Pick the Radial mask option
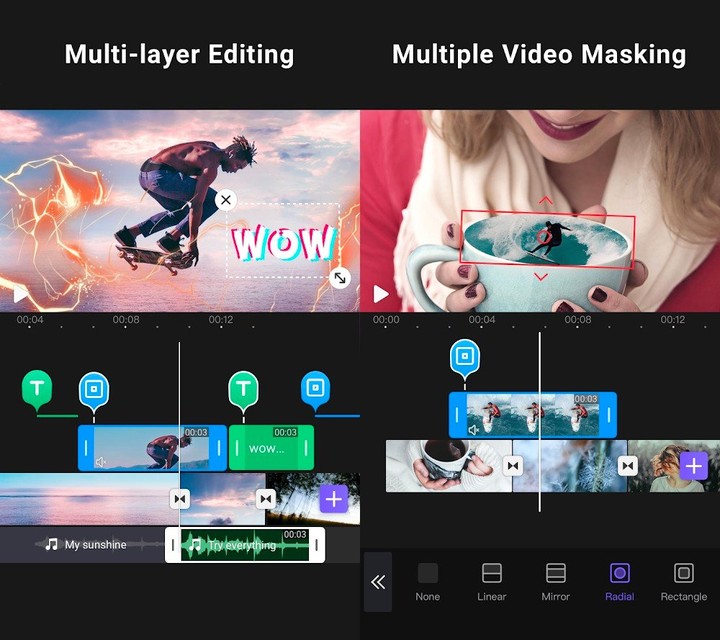 (620, 580)
